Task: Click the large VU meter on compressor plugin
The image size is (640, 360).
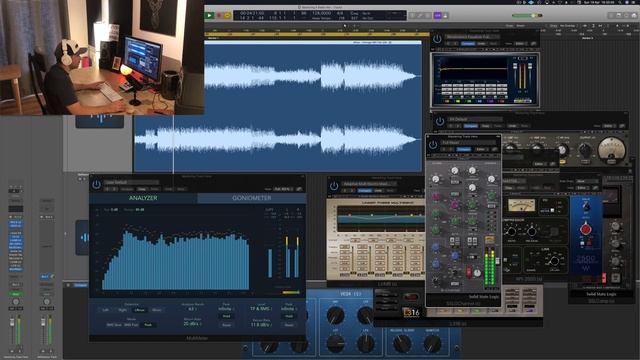Action: (x=611, y=150)
